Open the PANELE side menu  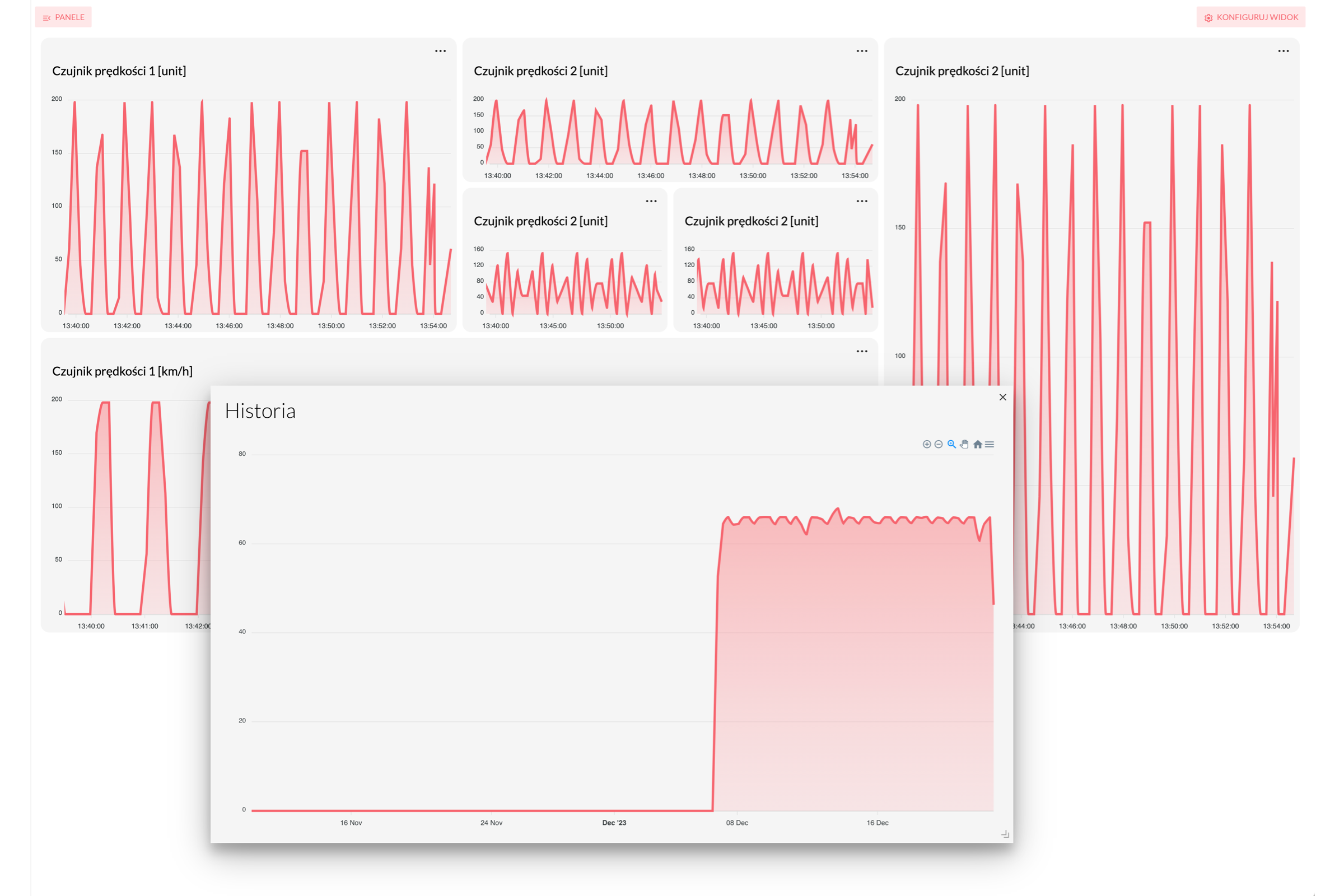pyautogui.click(x=63, y=17)
